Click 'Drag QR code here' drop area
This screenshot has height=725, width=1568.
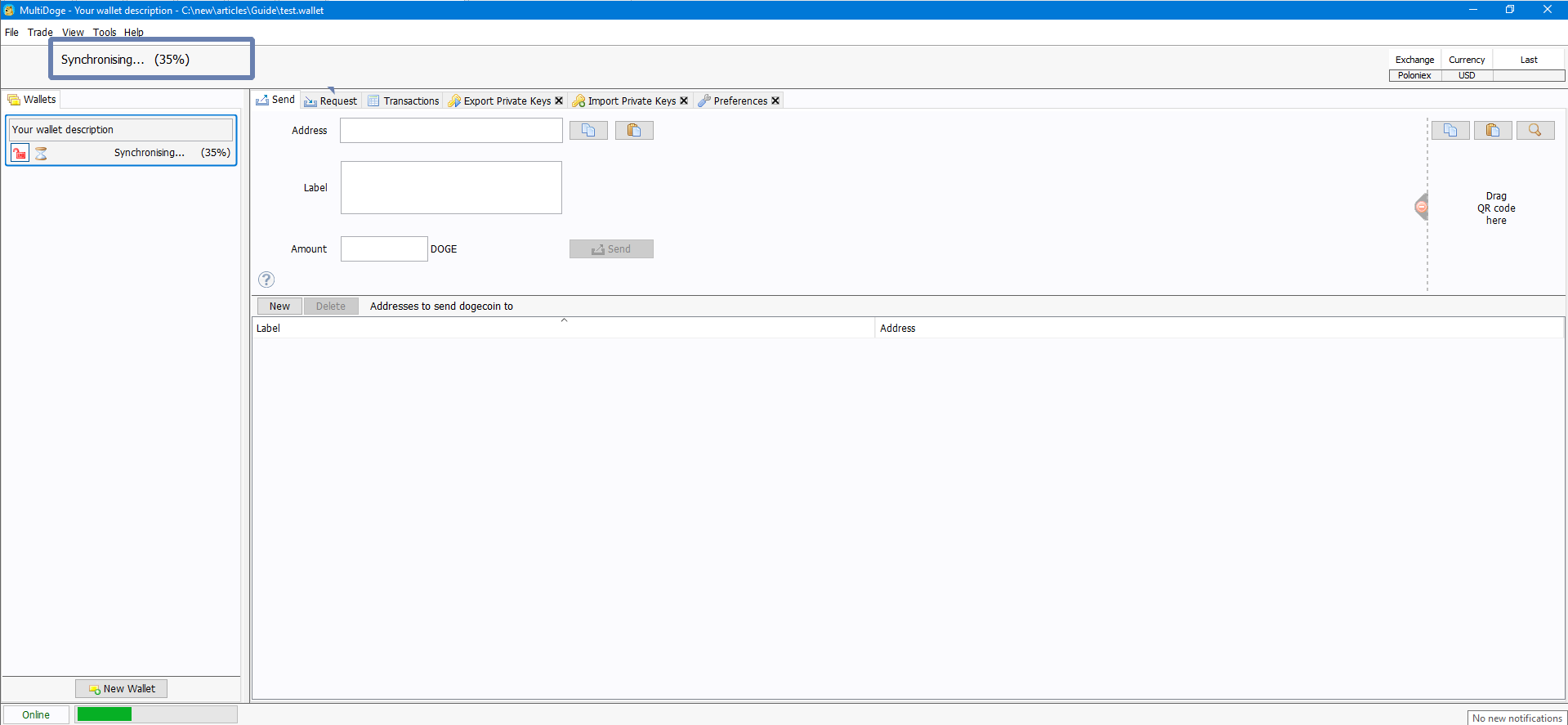(x=1496, y=208)
